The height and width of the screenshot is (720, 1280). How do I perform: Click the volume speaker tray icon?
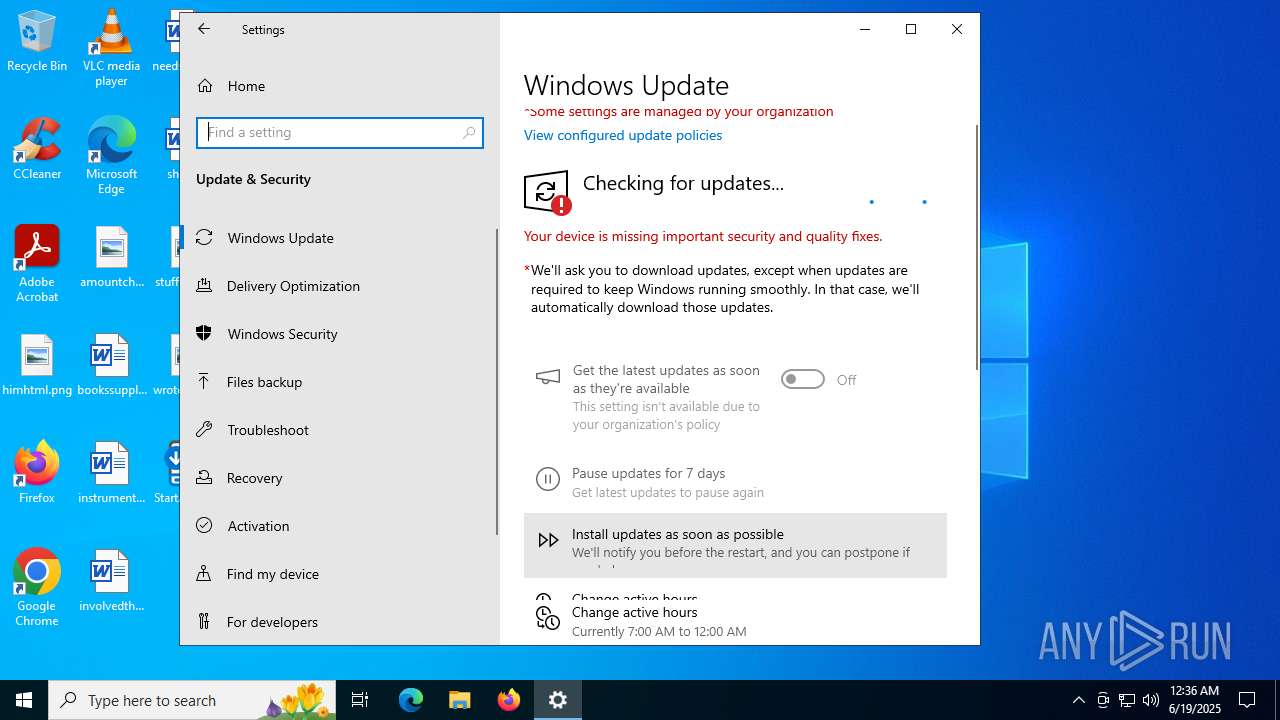pyautogui.click(x=1151, y=700)
